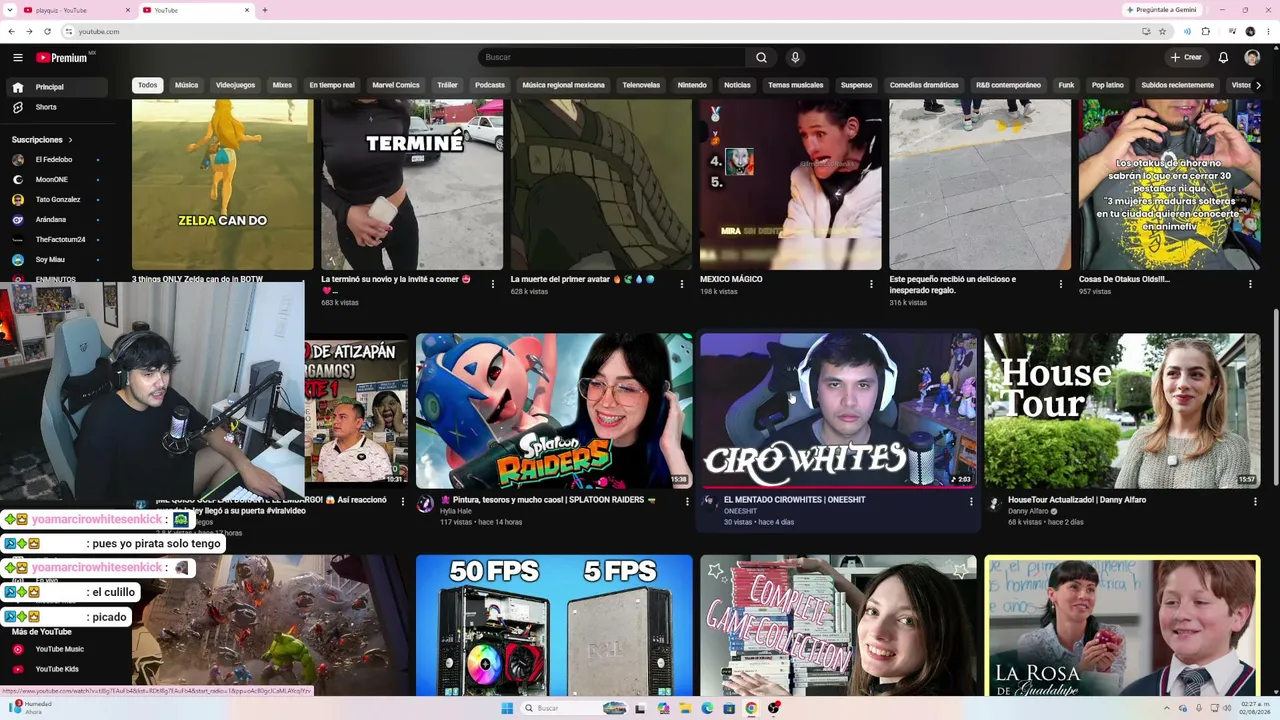
Task: Select the Funk filter chip
Action: pos(1066,85)
